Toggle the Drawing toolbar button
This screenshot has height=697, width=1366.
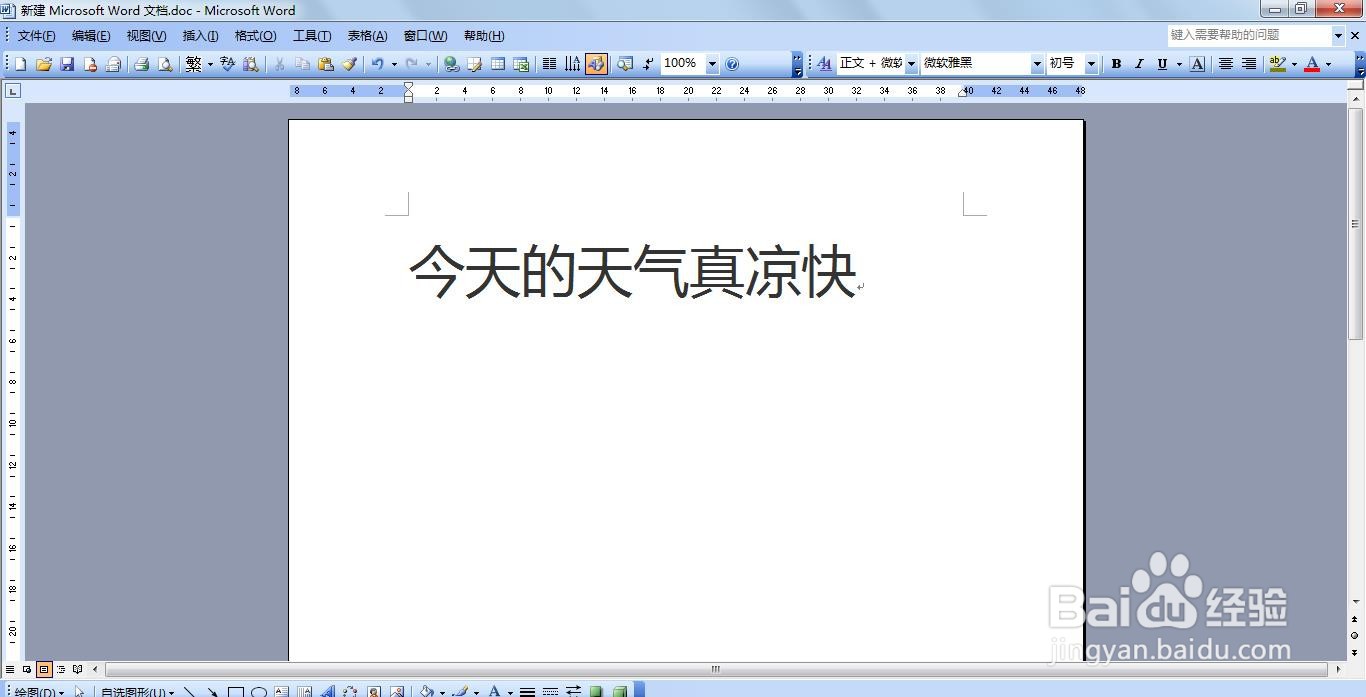(x=596, y=64)
